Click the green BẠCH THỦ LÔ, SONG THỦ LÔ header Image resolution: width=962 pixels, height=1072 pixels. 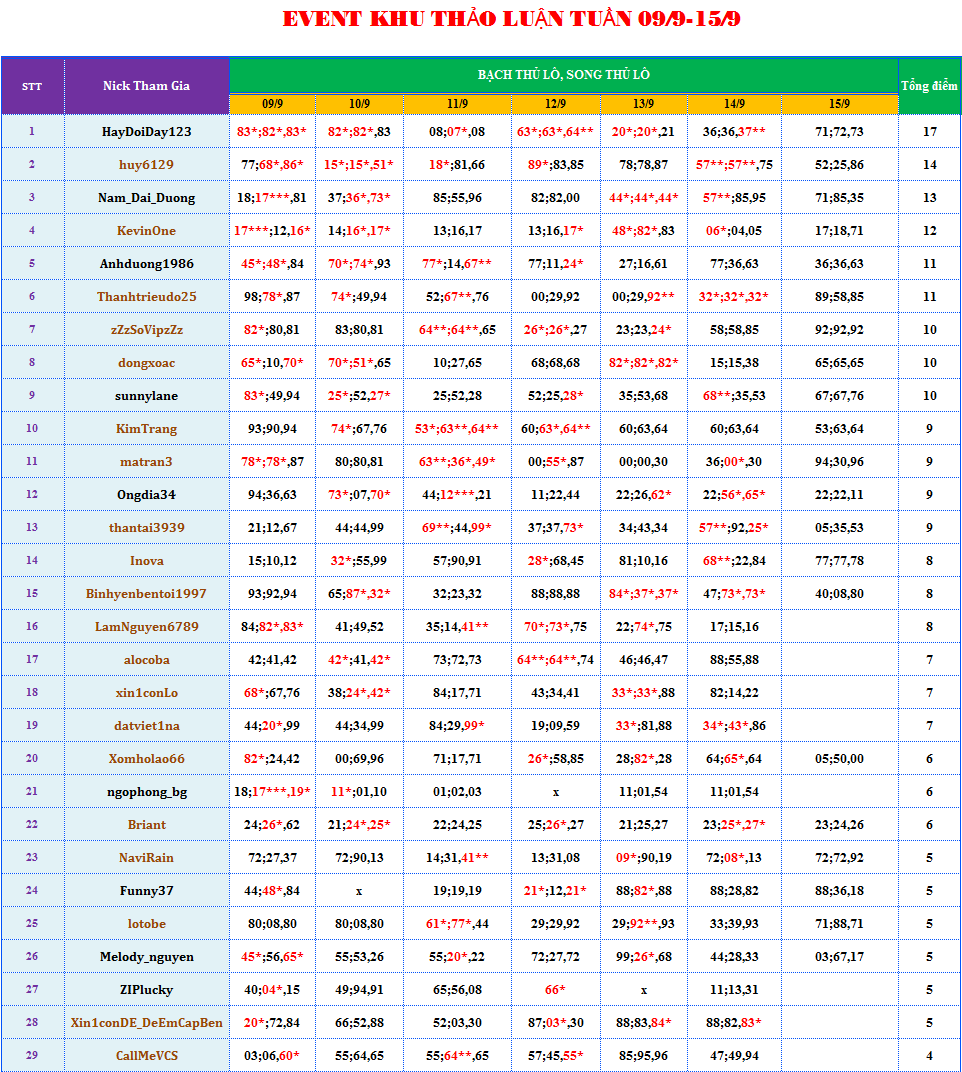(x=563, y=75)
